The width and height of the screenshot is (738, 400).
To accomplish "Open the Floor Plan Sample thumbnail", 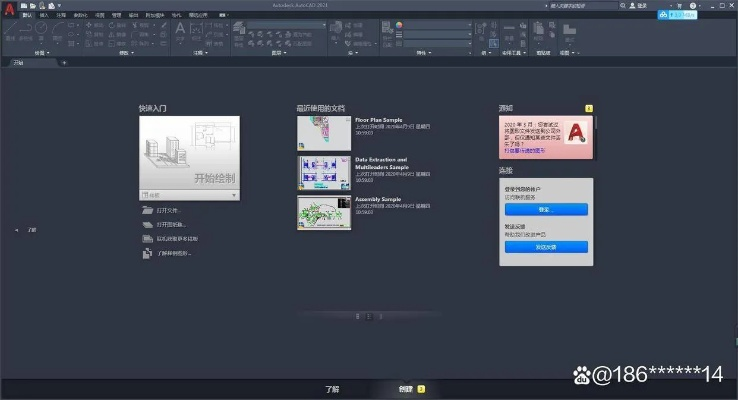I will (324, 133).
